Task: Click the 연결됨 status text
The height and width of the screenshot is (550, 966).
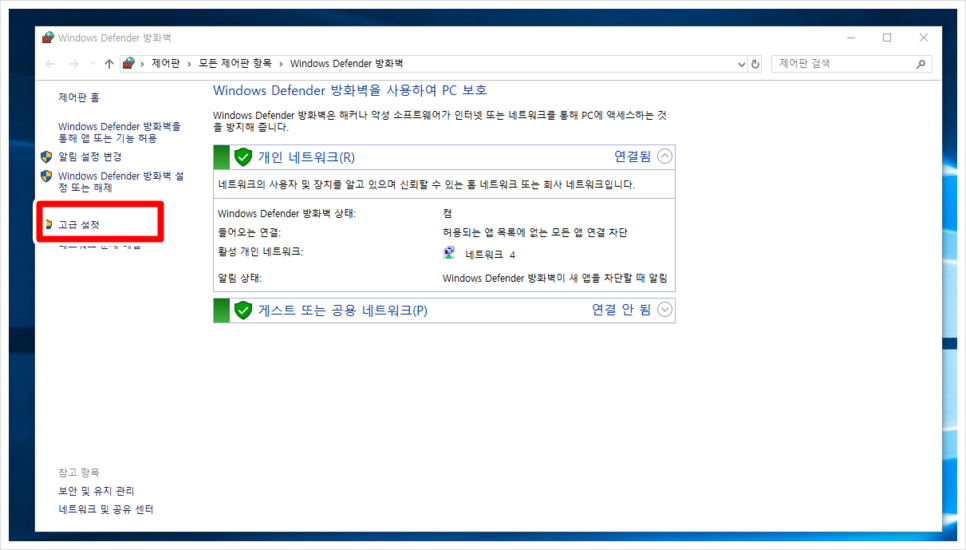Action: coord(632,156)
